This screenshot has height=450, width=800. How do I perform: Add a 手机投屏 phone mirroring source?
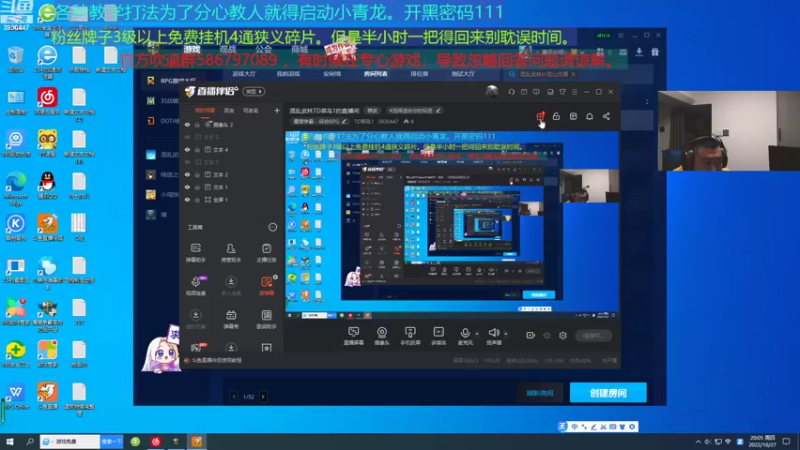(x=410, y=336)
